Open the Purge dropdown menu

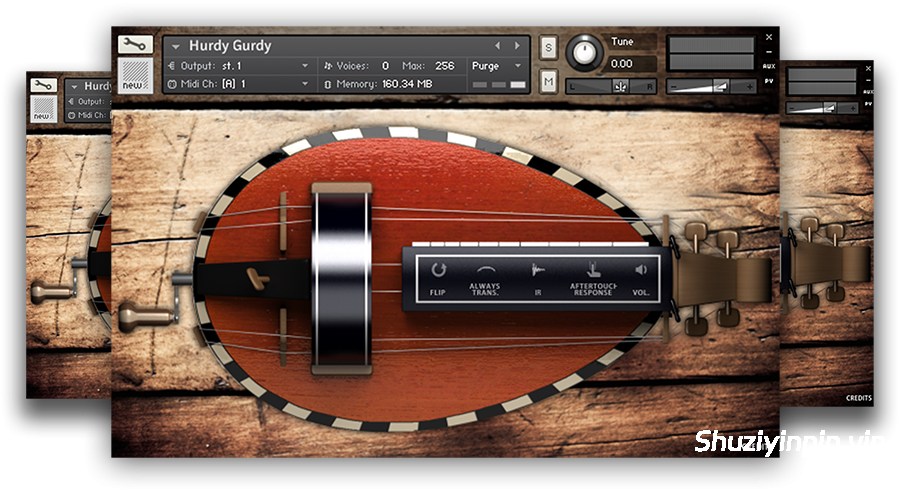click(496, 66)
